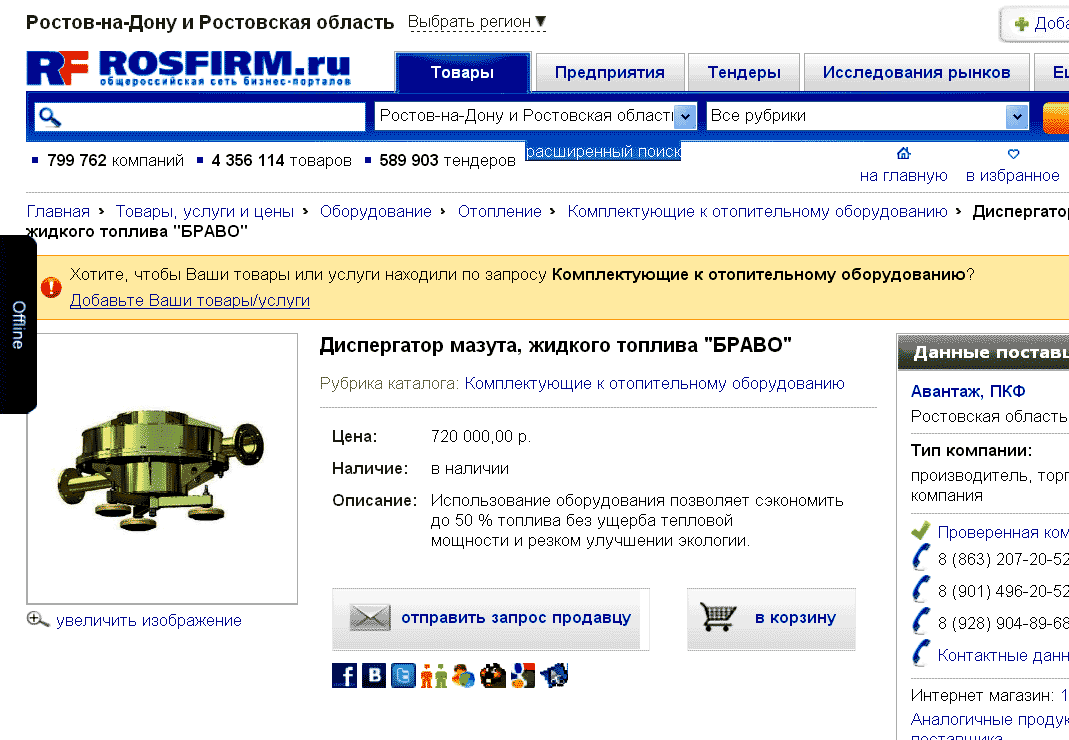Click the red exclamation warning icon

(x=51, y=287)
